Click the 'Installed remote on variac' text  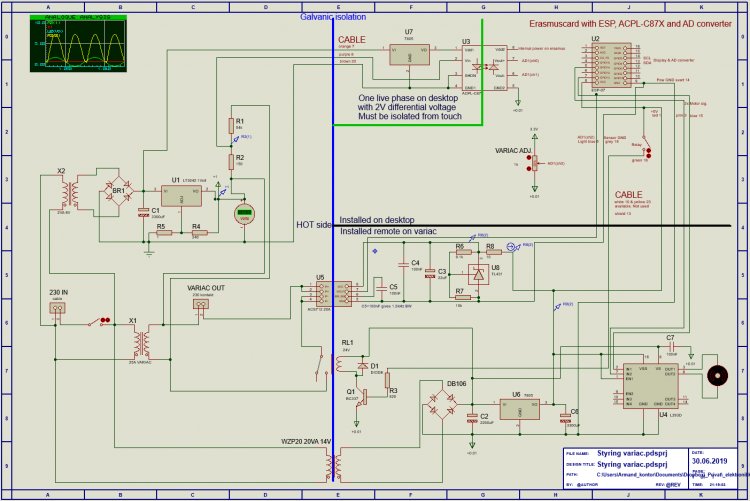point(388,231)
